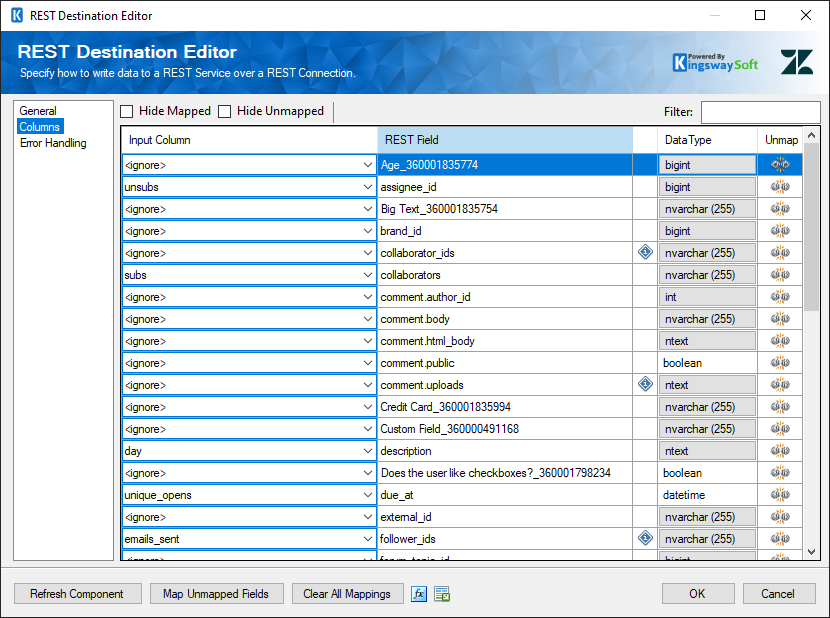Unmap the checkboxes?_360001798234 field
Viewport: 830px width, 618px height.
pos(780,472)
